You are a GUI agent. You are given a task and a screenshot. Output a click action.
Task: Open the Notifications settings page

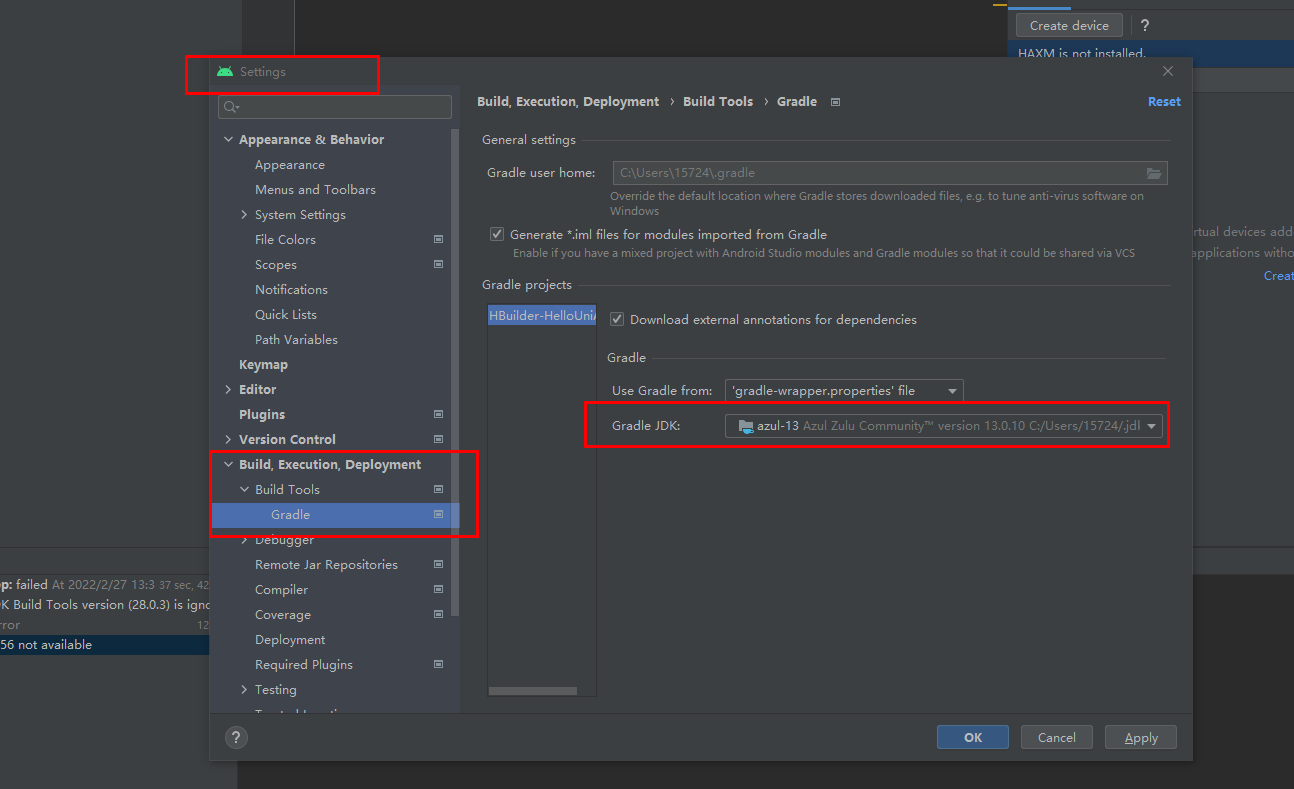click(x=291, y=290)
